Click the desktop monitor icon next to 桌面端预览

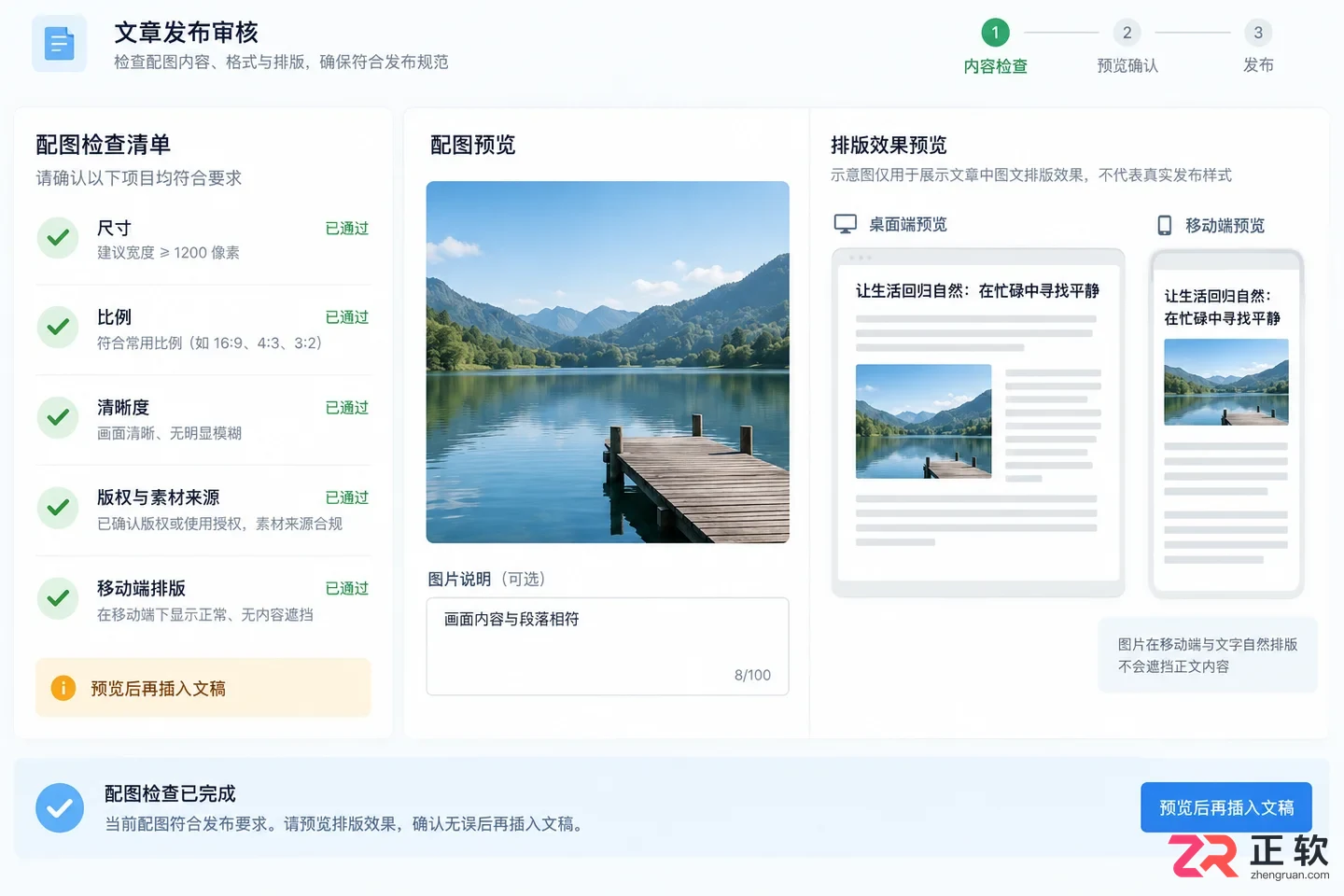[846, 224]
